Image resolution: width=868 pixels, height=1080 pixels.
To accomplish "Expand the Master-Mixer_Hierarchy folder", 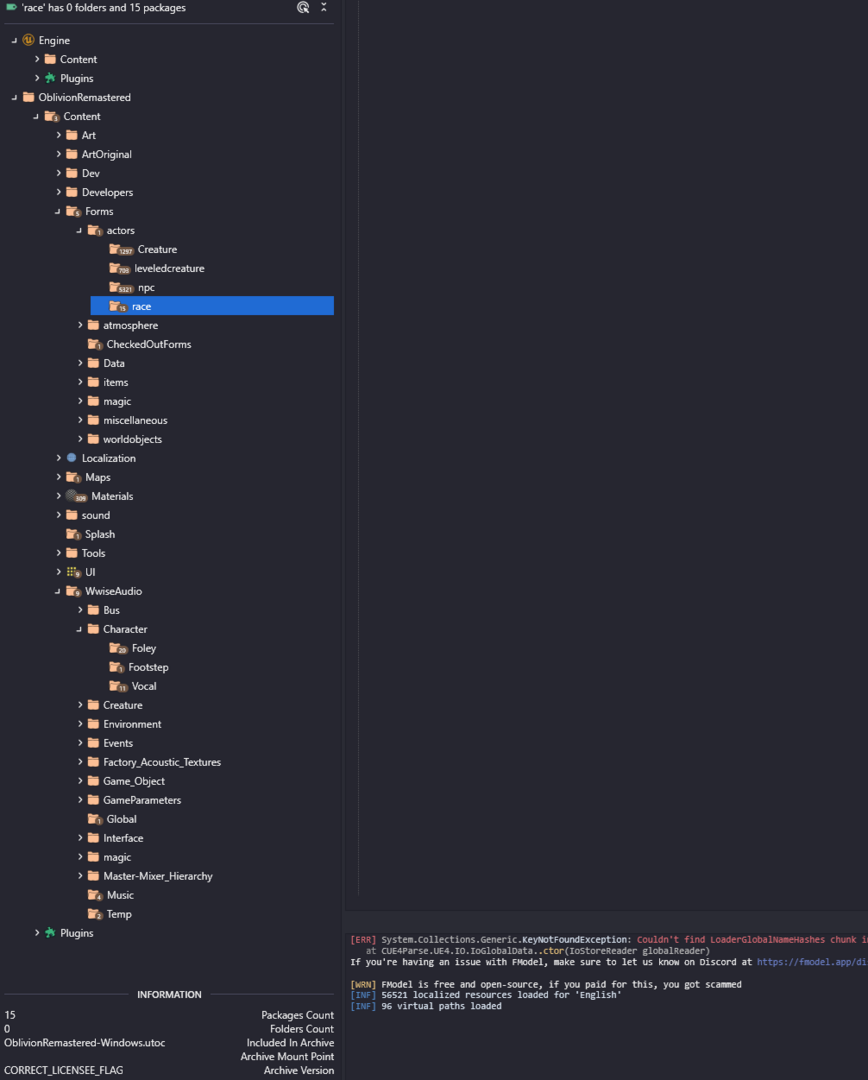I will click(x=80, y=876).
